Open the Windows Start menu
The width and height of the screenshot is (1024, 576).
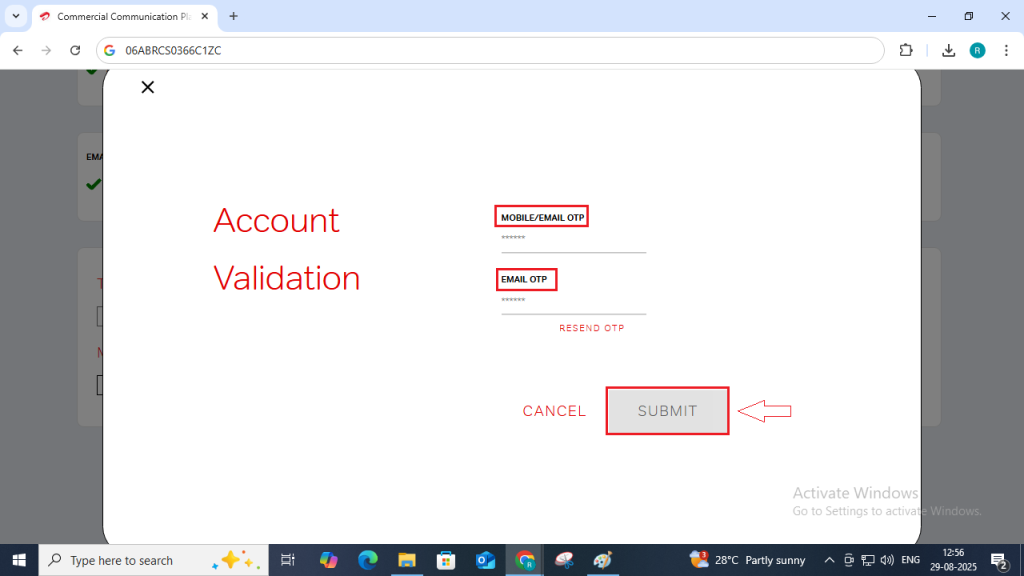[x=19, y=560]
